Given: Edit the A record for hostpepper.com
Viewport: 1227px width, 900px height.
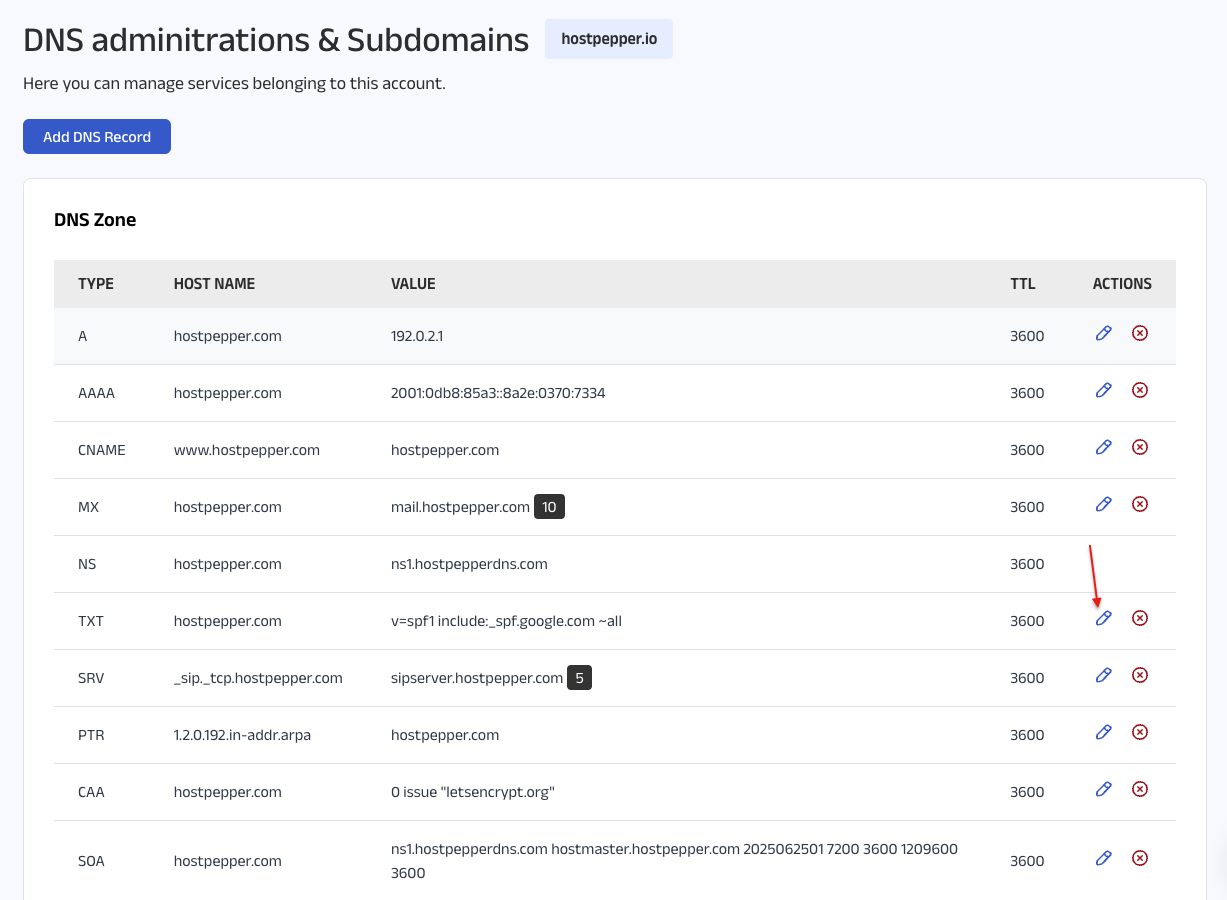Looking at the screenshot, I should pos(1104,333).
